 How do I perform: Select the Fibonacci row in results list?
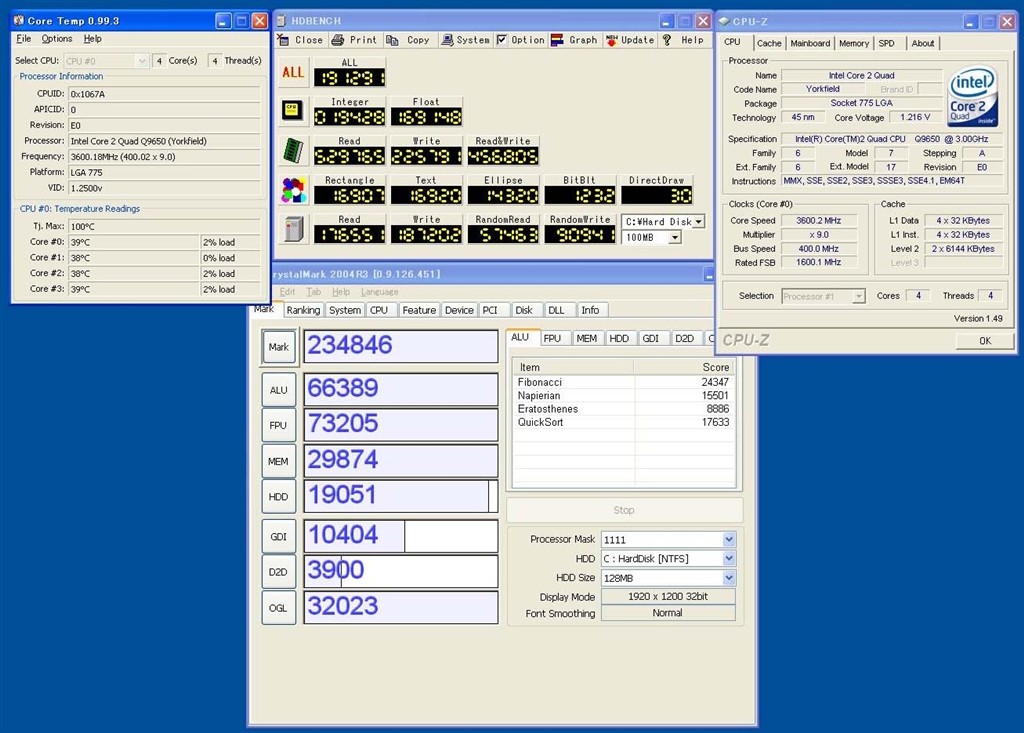(x=624, y=382)
